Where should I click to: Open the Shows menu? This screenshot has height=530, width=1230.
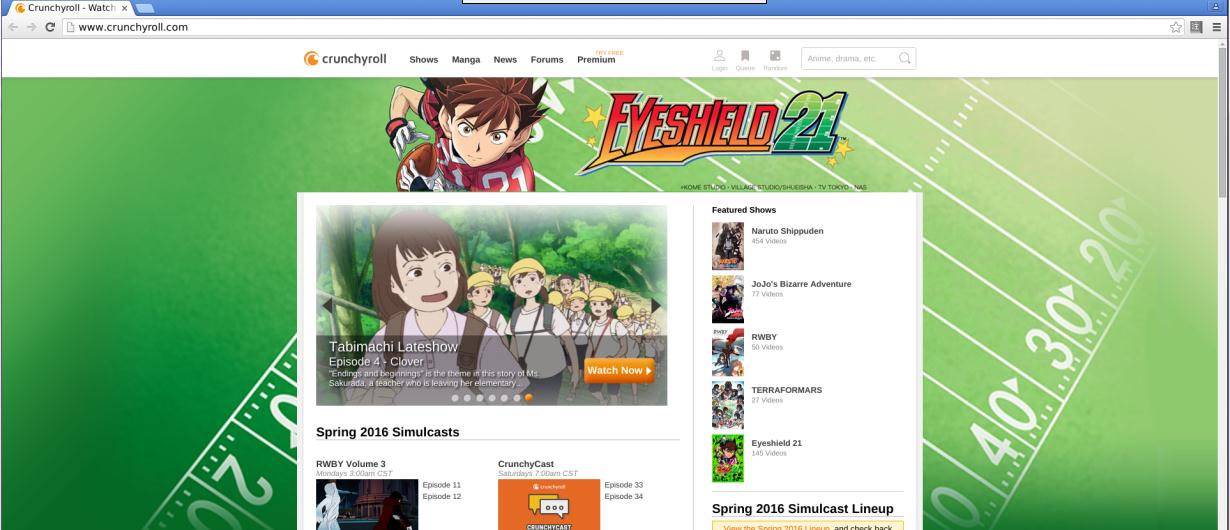pos(424,60)
